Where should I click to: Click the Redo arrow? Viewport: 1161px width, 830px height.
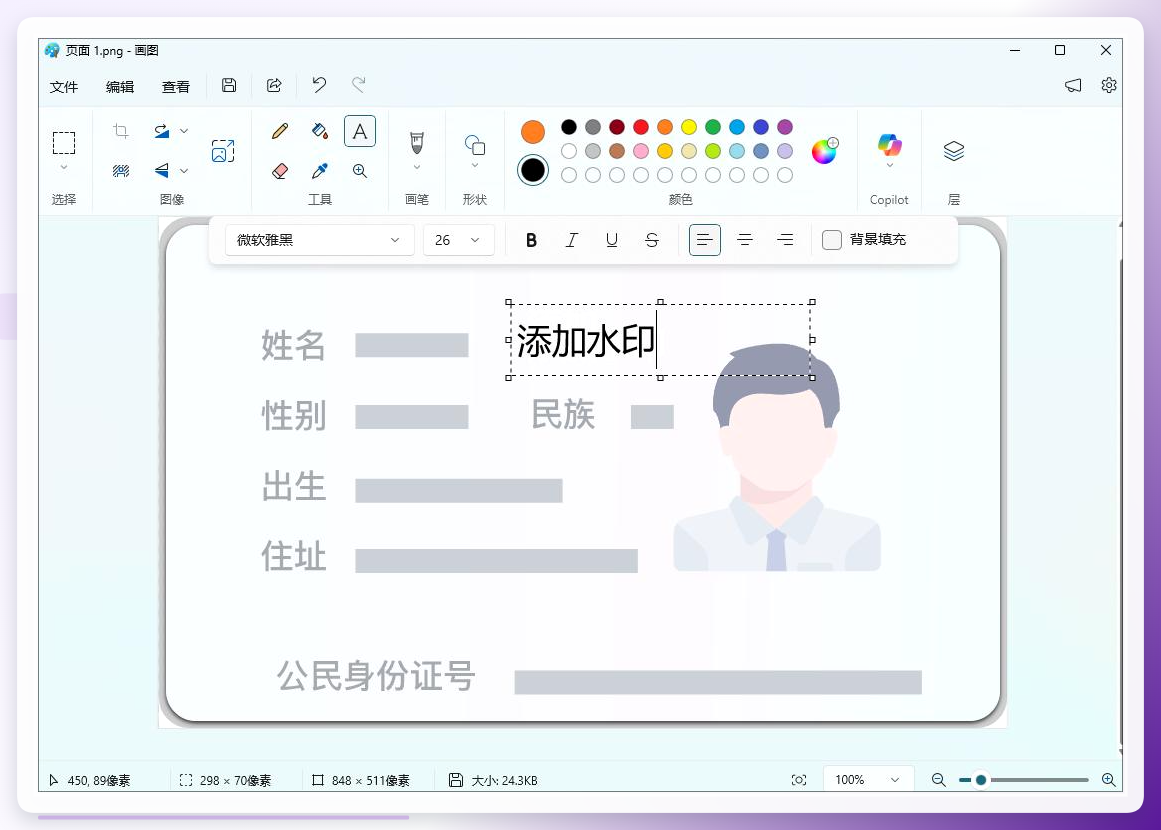[x=358, y=85]
